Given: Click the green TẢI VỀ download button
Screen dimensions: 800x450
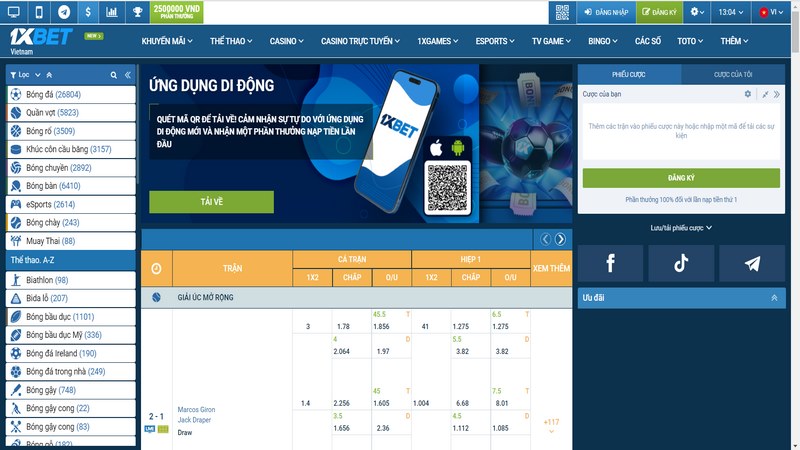Looking at the screenshot, I should 211,202.
